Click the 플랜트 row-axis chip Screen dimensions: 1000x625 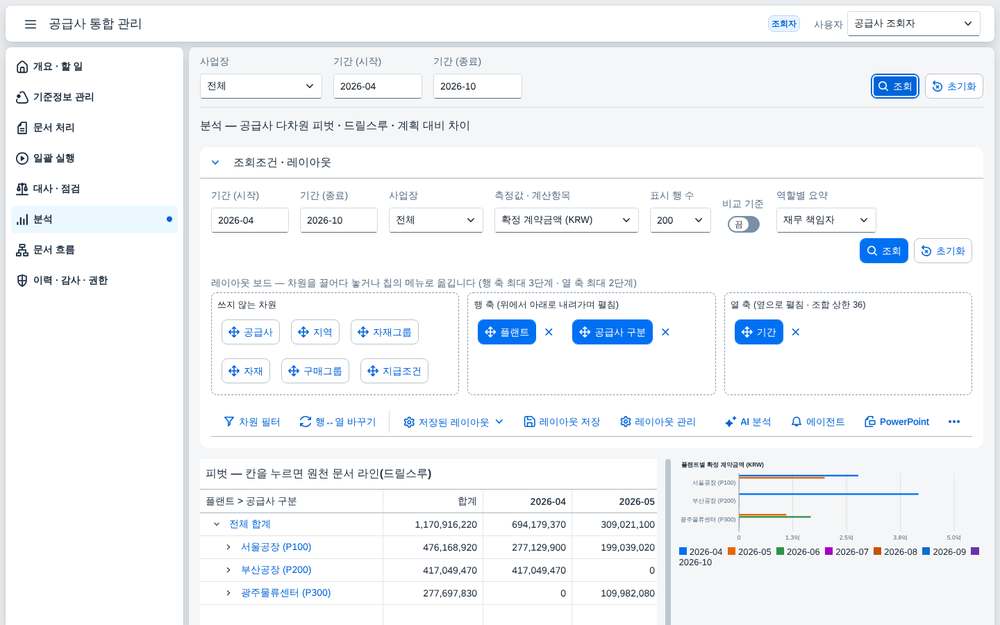click(x=507, y=332)
